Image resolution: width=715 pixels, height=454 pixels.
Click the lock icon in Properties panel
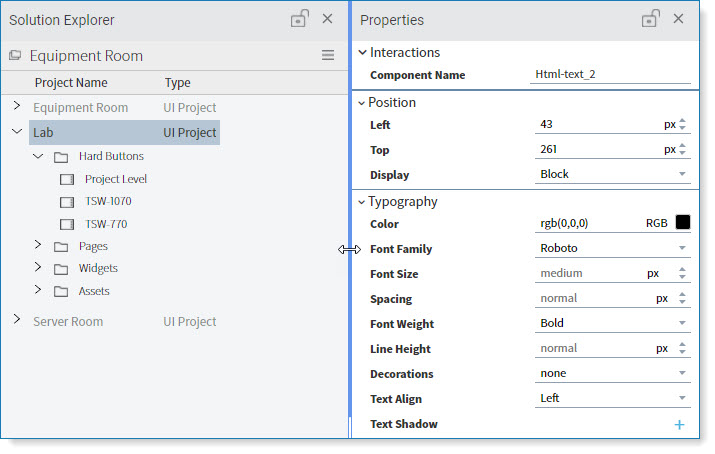(651, 19)
